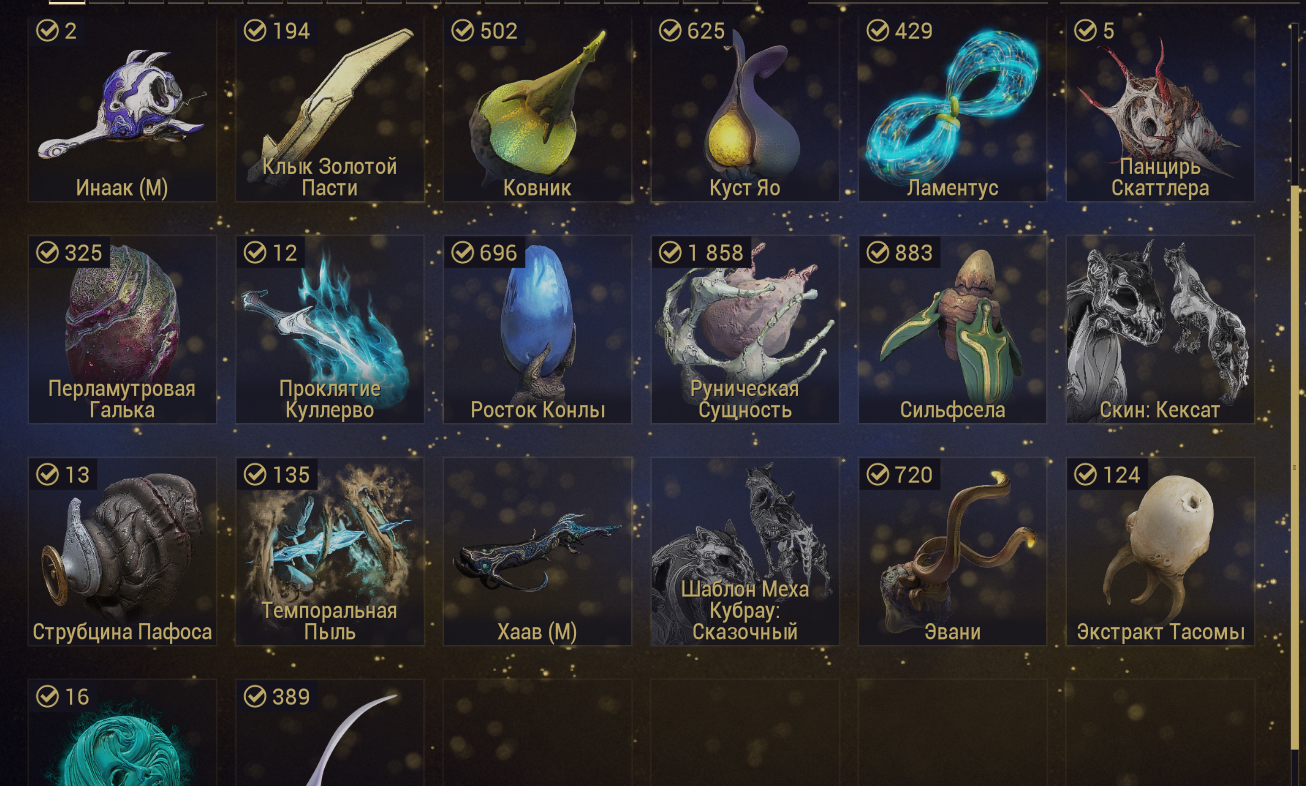Select the Ламентус glowing loop item
Viewport: 1306px width, 786px height.
tap(952, 108)
